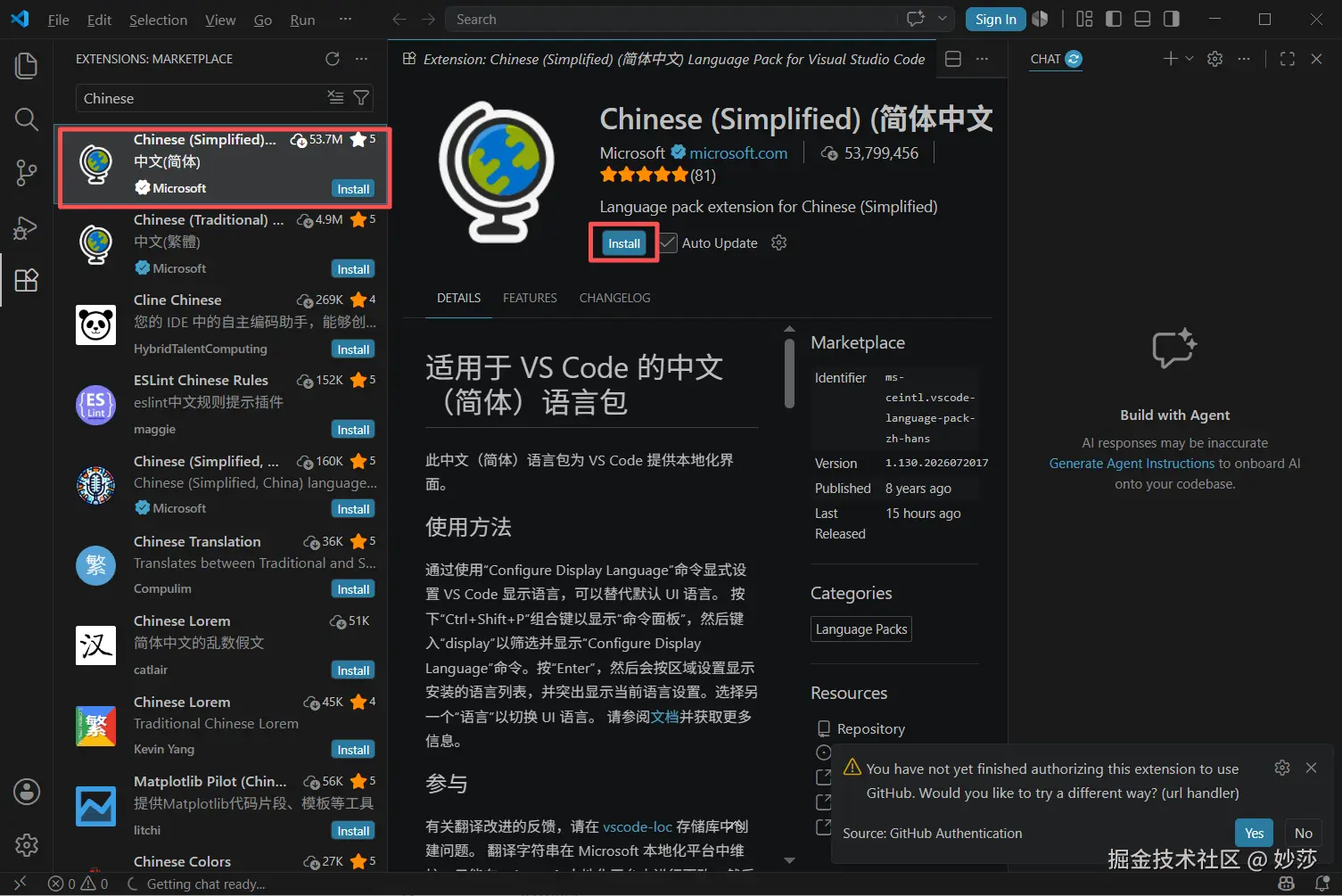
Task: Open the vscode-loc repository link
Action: 638,826
